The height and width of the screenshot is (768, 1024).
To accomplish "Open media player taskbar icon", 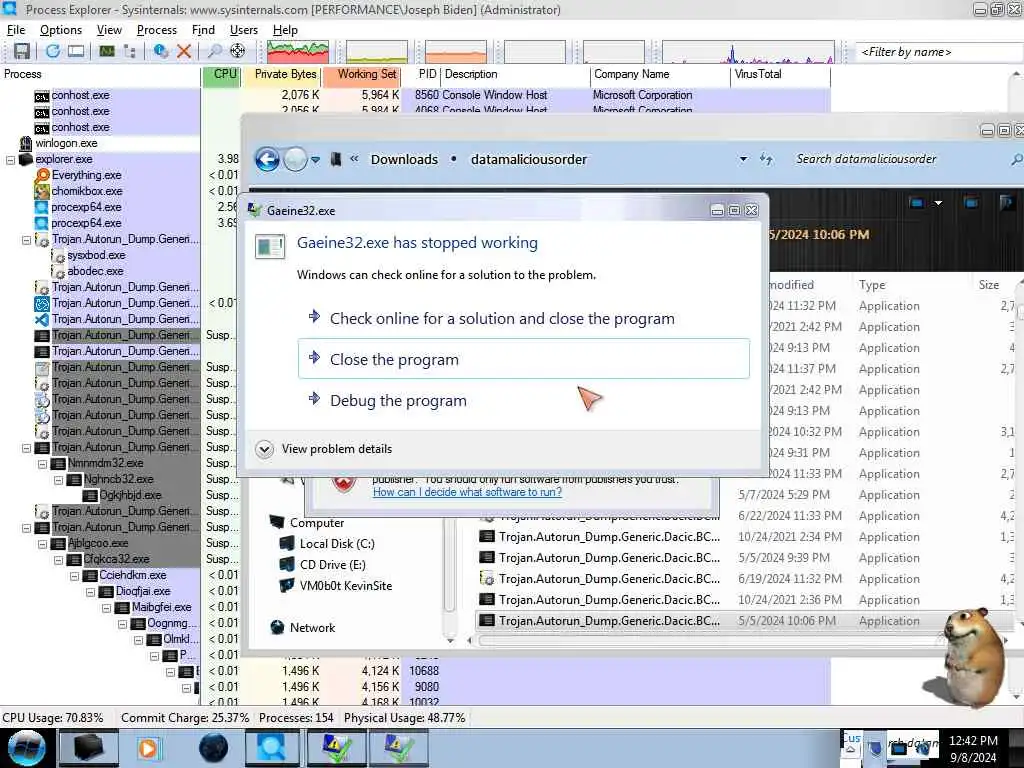I will pos(148,748).
